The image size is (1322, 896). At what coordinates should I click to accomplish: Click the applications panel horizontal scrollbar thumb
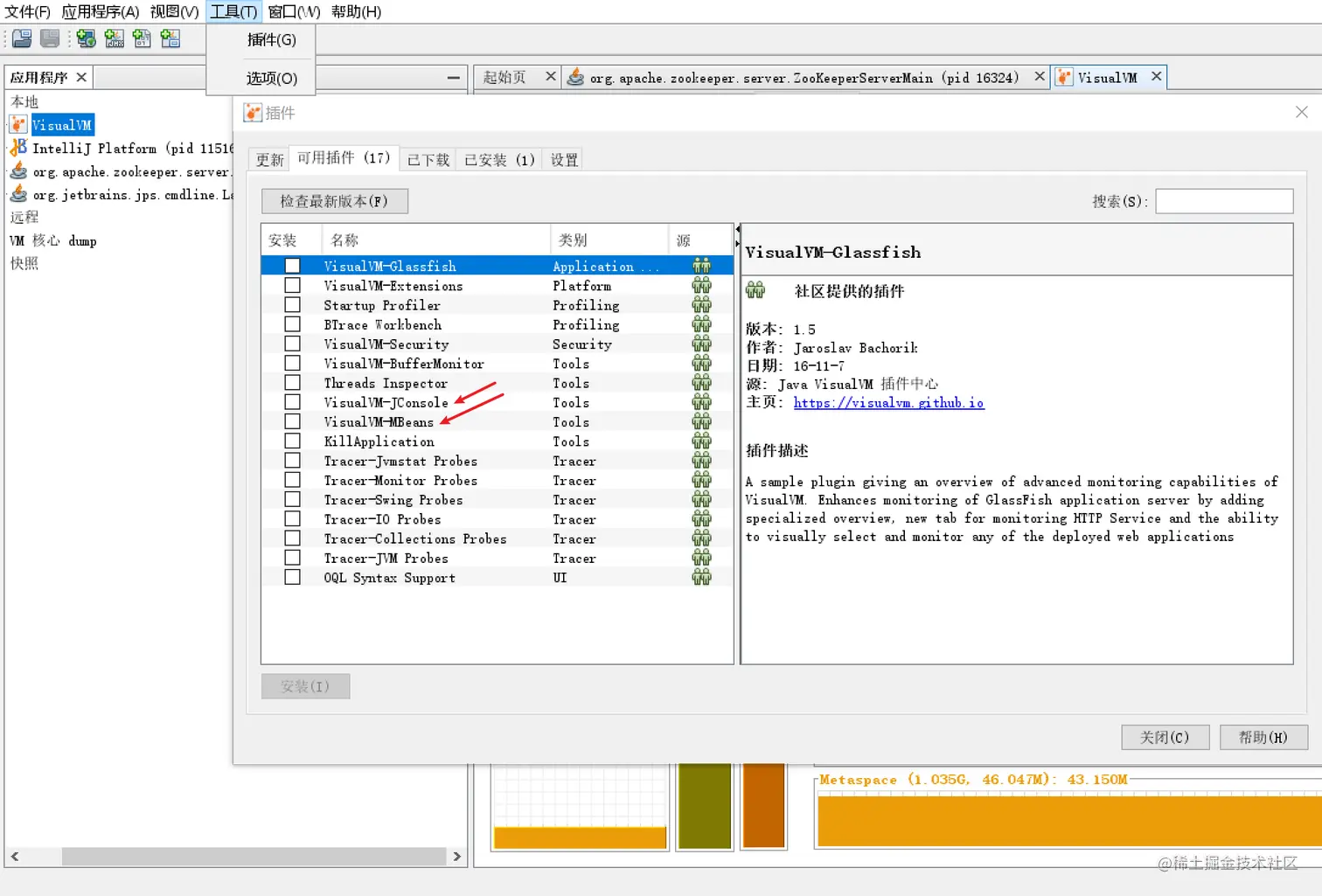[254, 856]
